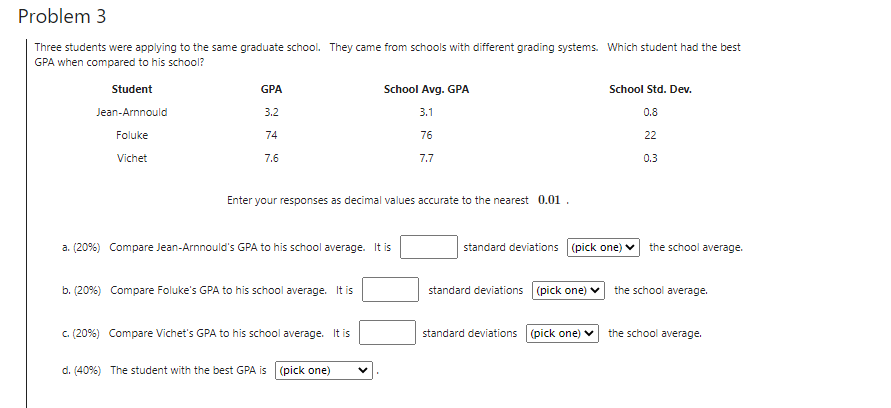Viewport: 891px width, 408px height.
Task: Click the Student column header
Action: pos(132,89)
